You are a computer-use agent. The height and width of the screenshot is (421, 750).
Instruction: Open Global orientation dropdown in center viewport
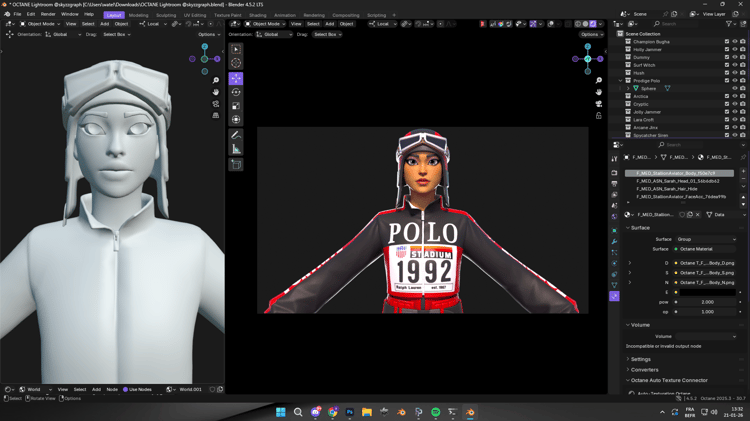point(274,34)
